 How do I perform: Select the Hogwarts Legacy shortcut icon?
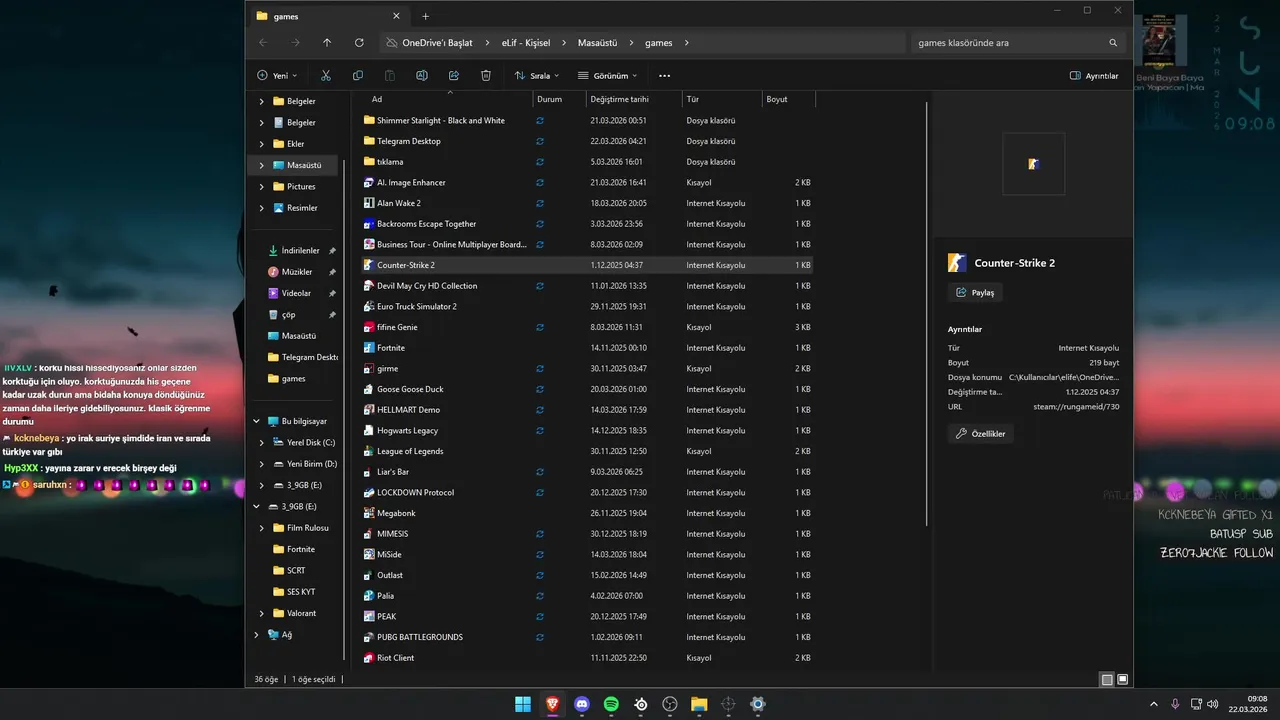[x=369, y=430]
